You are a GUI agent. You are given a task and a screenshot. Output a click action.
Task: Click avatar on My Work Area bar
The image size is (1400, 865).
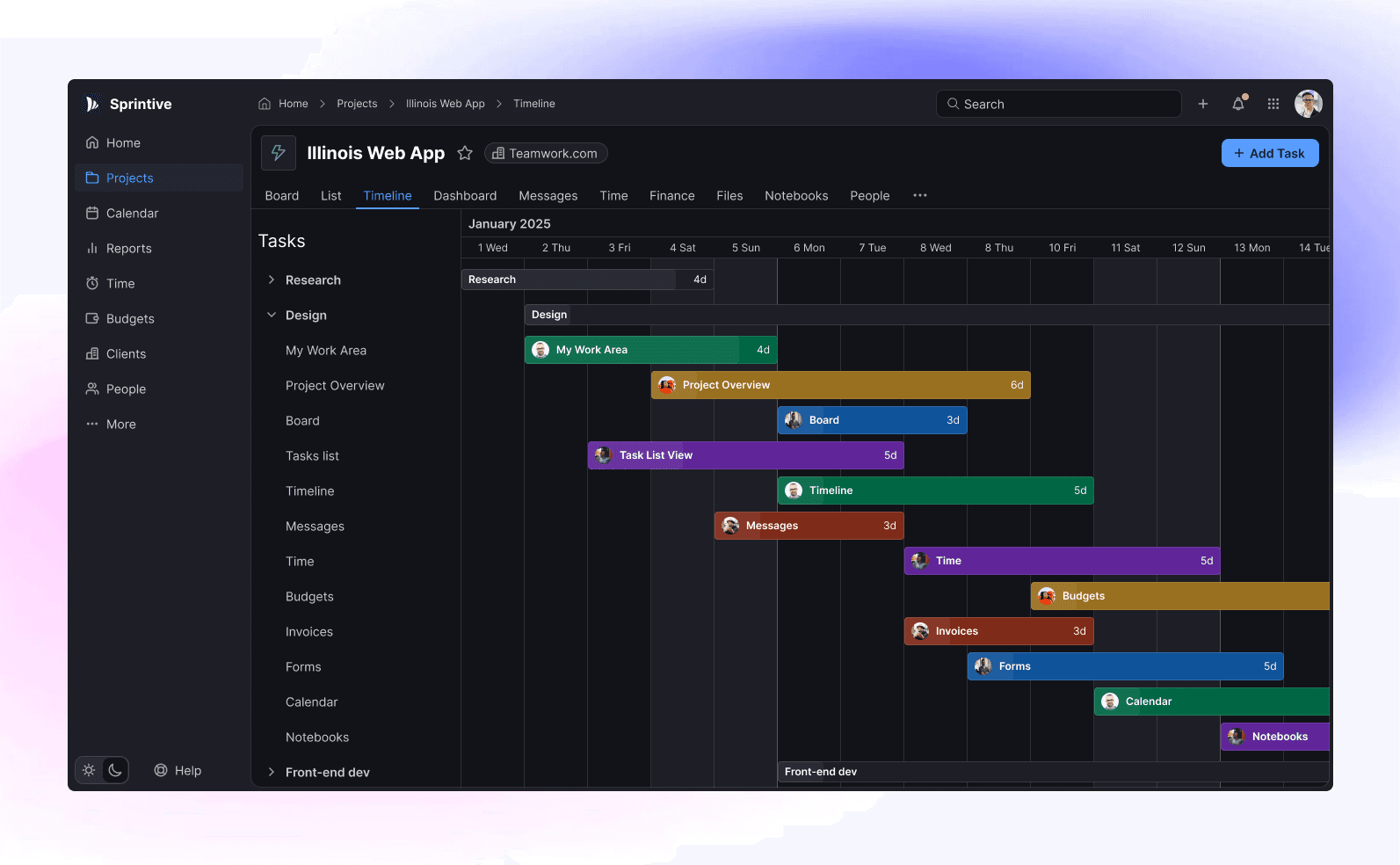click(540, 350)
